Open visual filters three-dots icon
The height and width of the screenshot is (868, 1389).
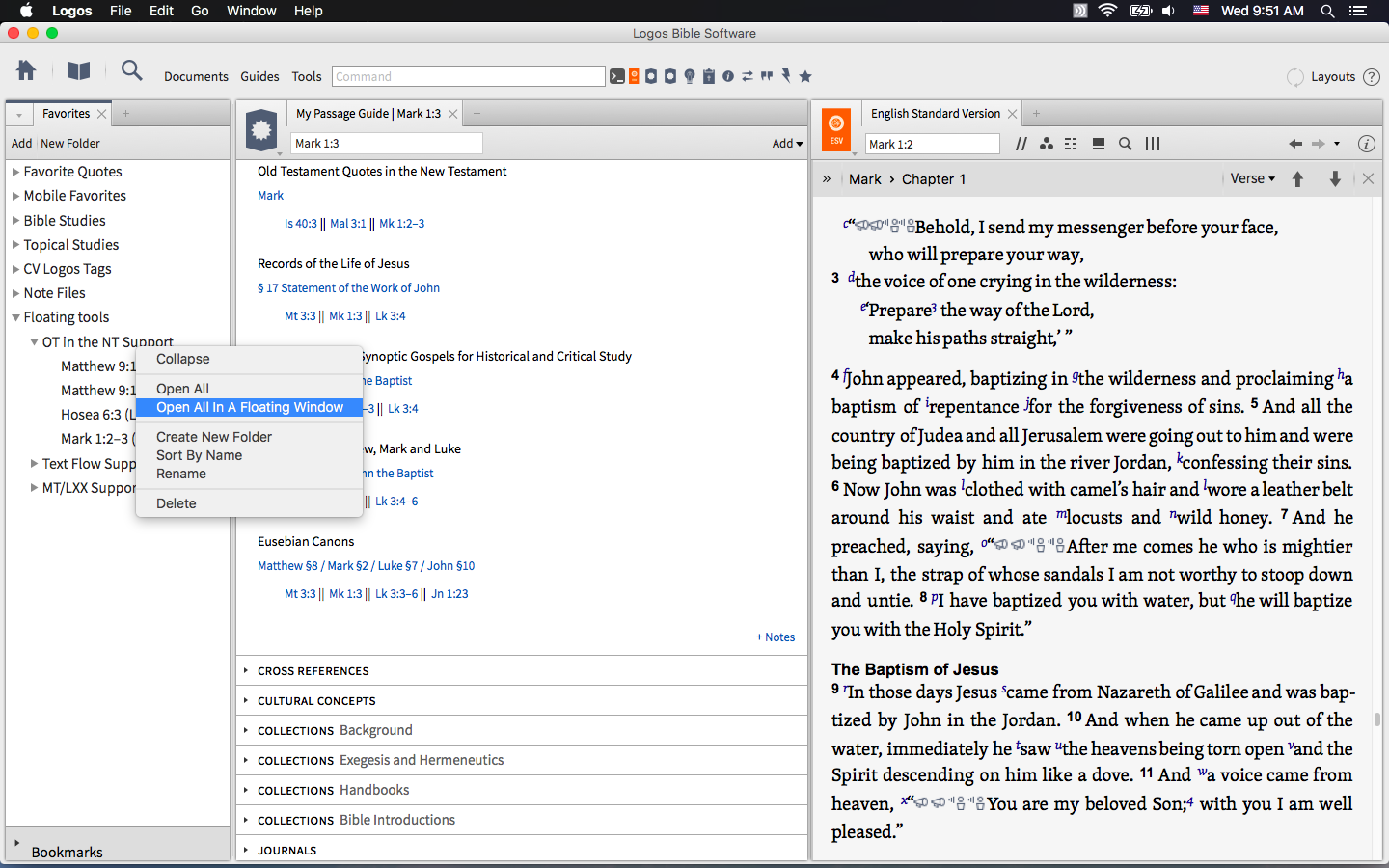(1047, 144)
